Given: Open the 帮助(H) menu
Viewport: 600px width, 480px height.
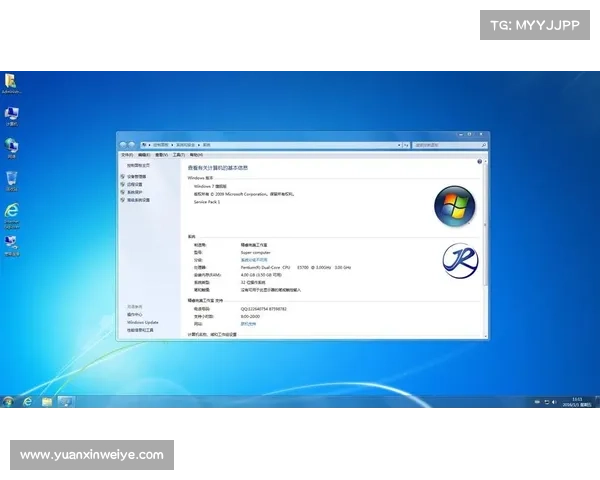Looking at the screenshot, I should [x=196, y=155].
